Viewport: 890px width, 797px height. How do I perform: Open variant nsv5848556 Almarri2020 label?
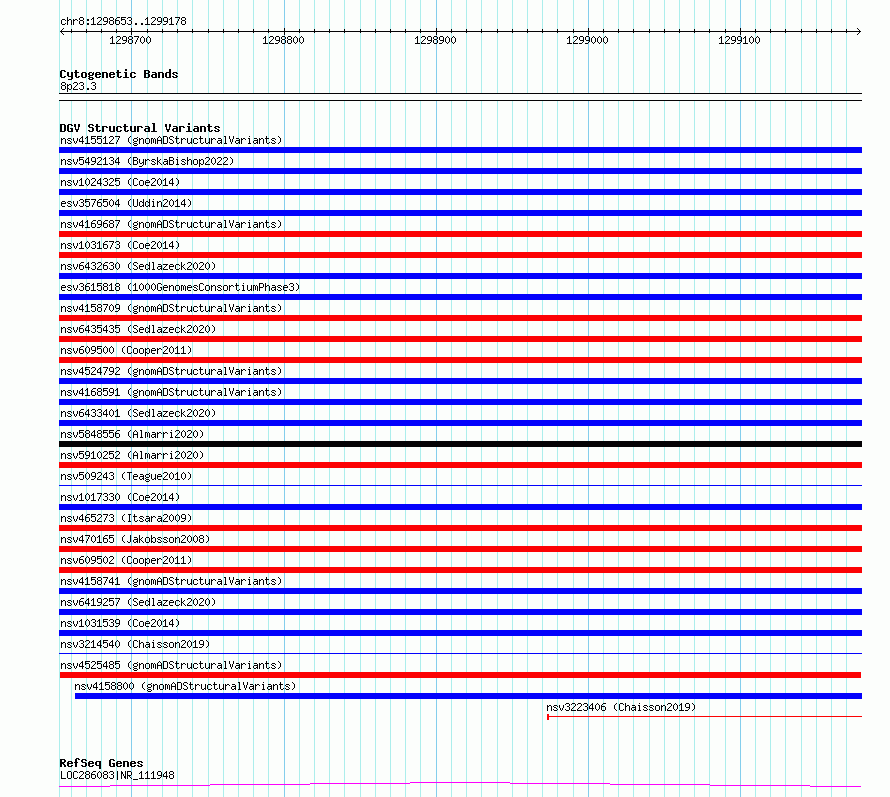coord(132,434)
